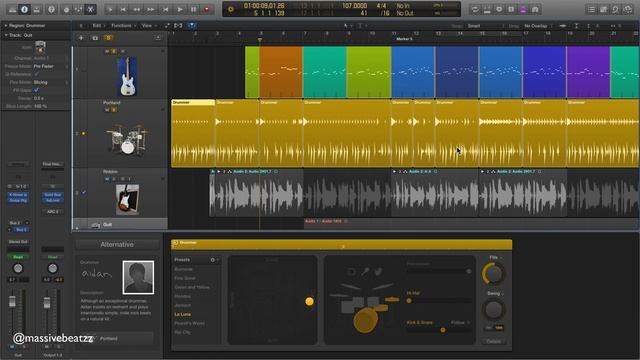Open Freeze Mode Pre Fader dropdown
640x360 pixels.
click(51, 66)
